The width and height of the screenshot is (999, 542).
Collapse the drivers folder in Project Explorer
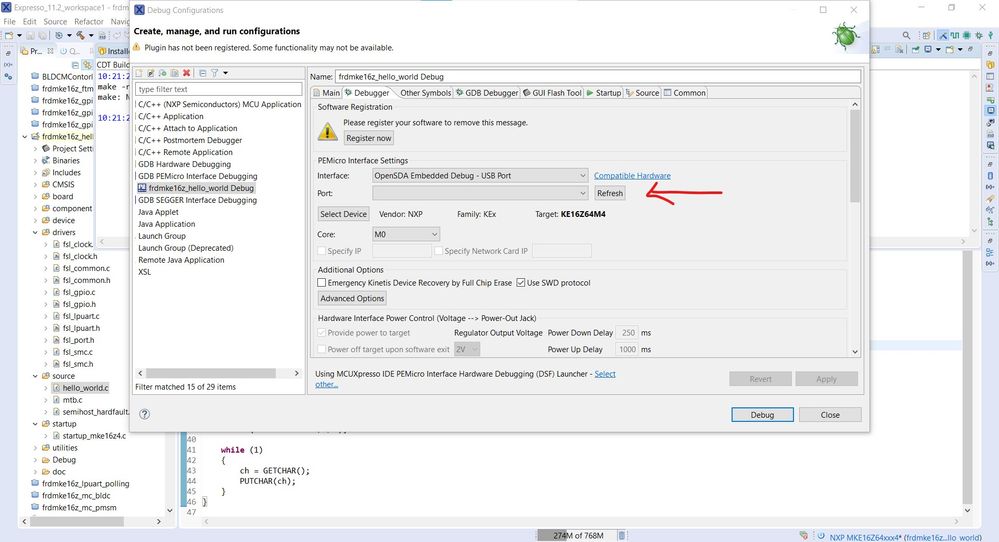click(x=35, y=232)
